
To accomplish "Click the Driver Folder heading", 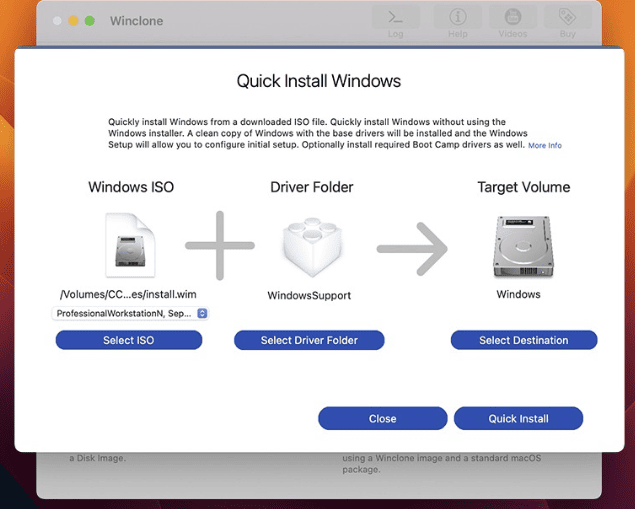I will (x=311, y=187).
